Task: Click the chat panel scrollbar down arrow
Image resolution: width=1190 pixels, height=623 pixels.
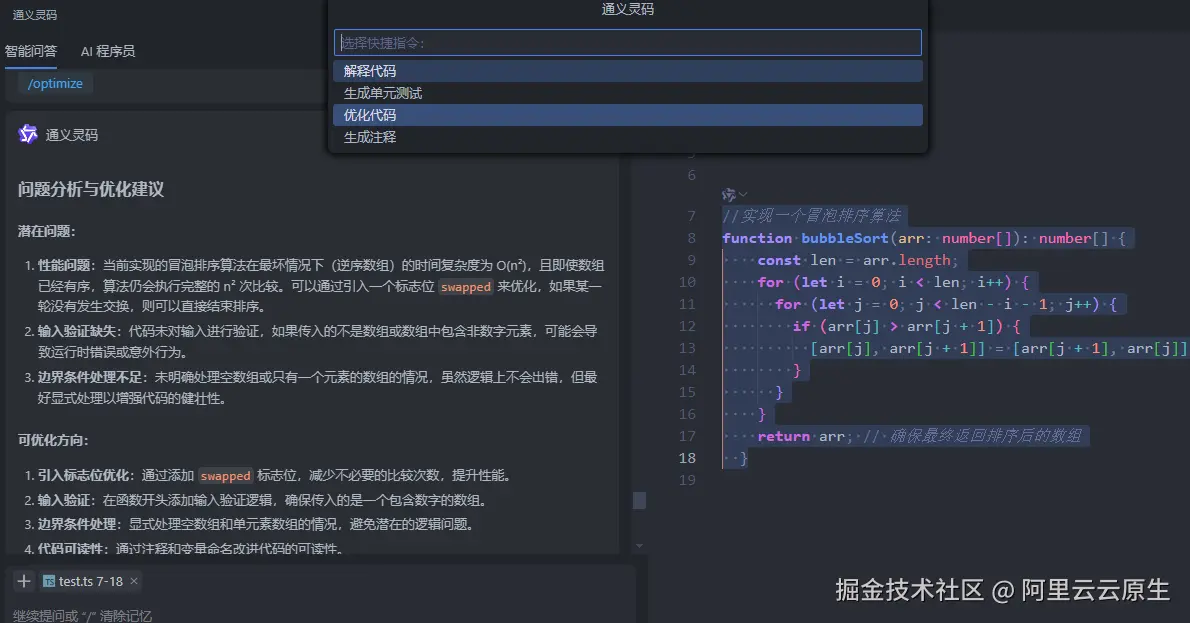Action: click(x=639, y=546)
